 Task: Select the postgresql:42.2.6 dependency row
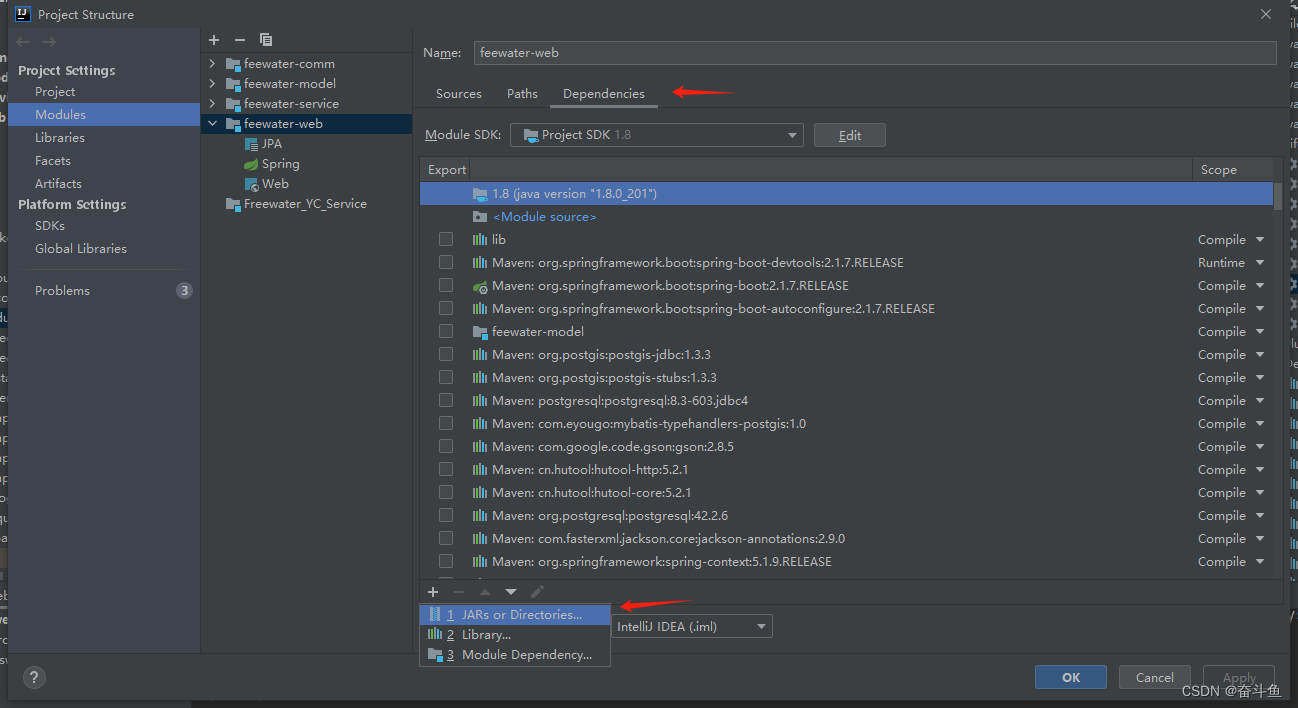click(x=846, y=516)
